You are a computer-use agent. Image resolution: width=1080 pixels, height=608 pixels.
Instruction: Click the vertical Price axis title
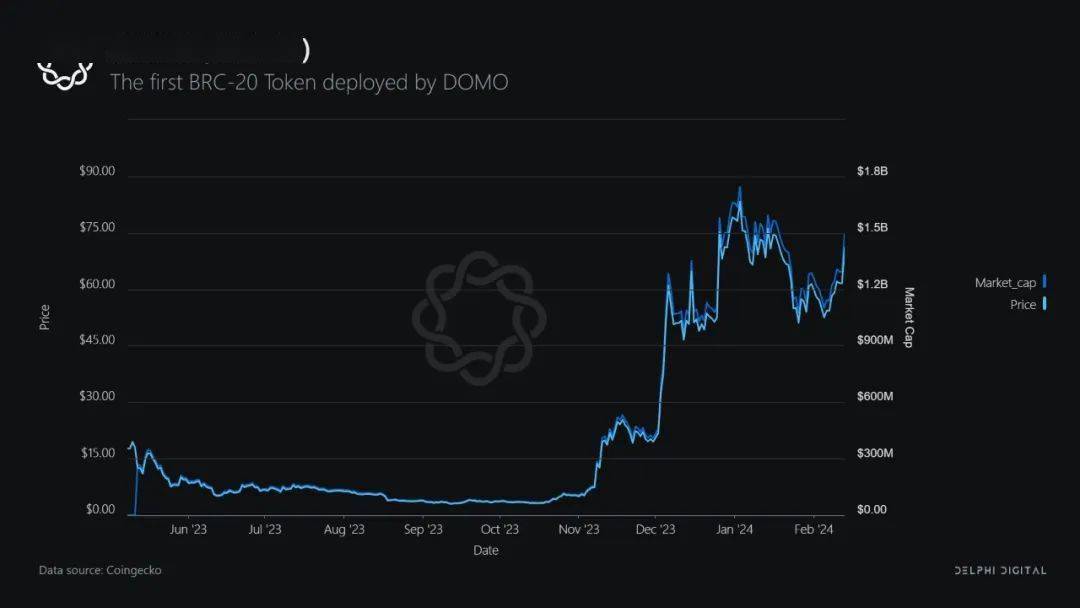pos(45,317)
